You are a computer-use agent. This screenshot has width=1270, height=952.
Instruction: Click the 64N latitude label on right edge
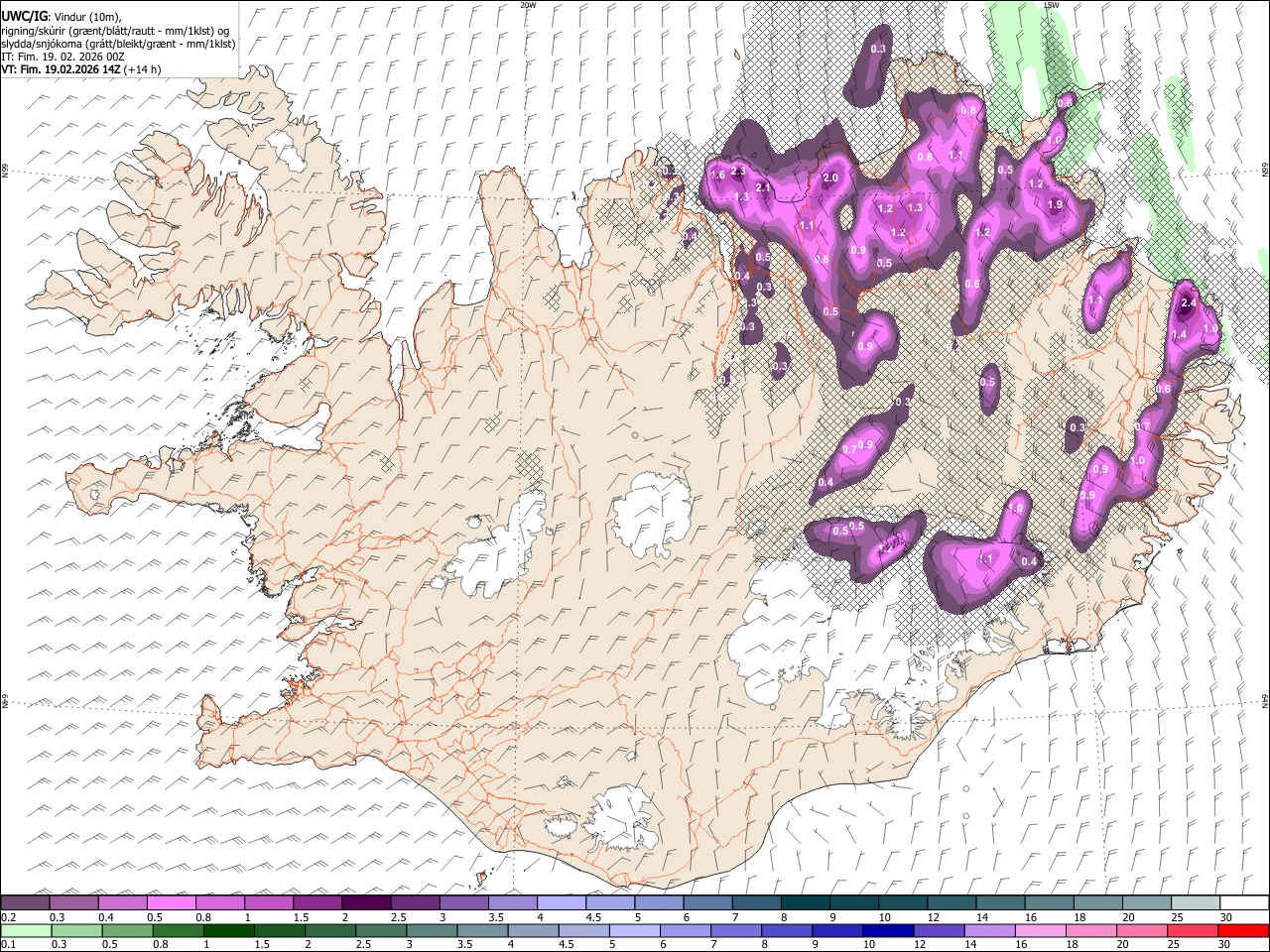[x=1265, y=701]
